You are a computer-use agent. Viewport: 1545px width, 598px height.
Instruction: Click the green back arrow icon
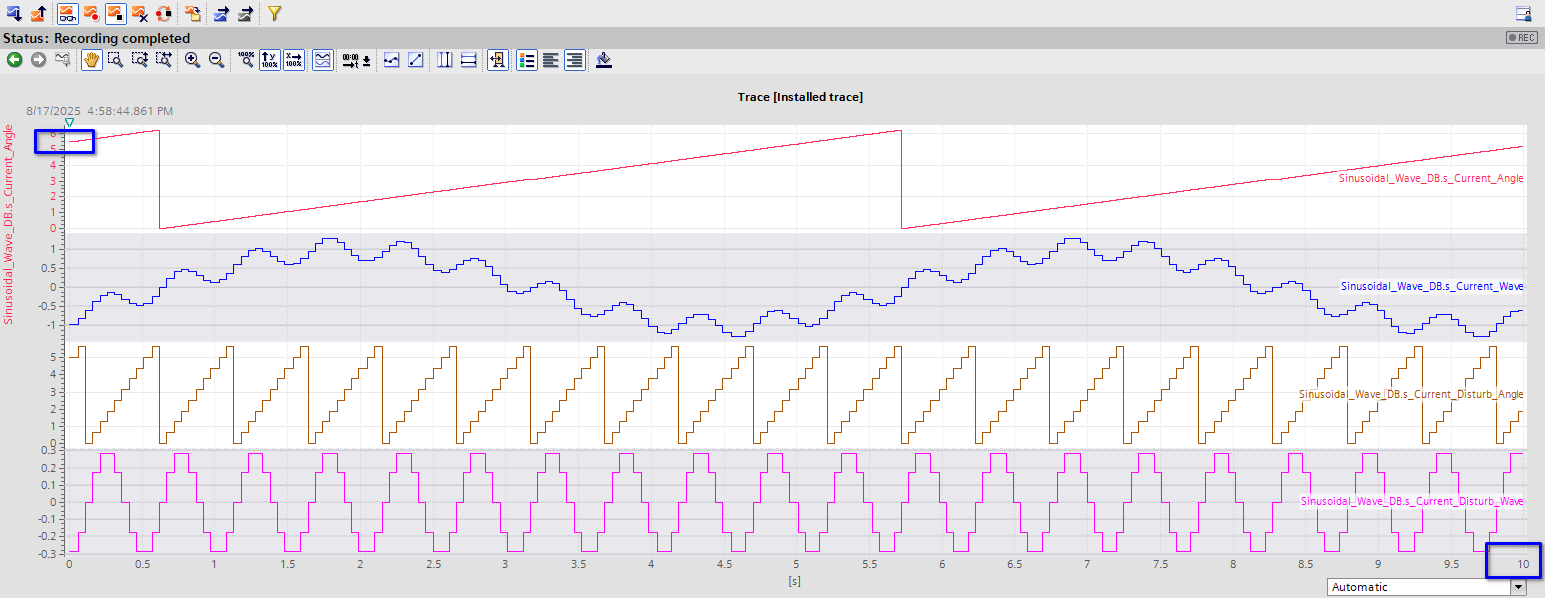tap(14, 60)
